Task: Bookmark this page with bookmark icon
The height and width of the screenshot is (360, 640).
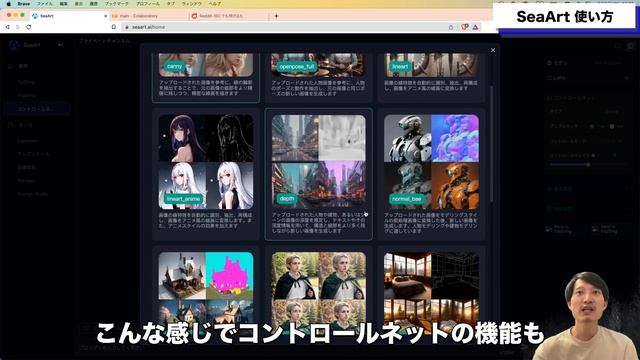Action: (x=113, y=27)
